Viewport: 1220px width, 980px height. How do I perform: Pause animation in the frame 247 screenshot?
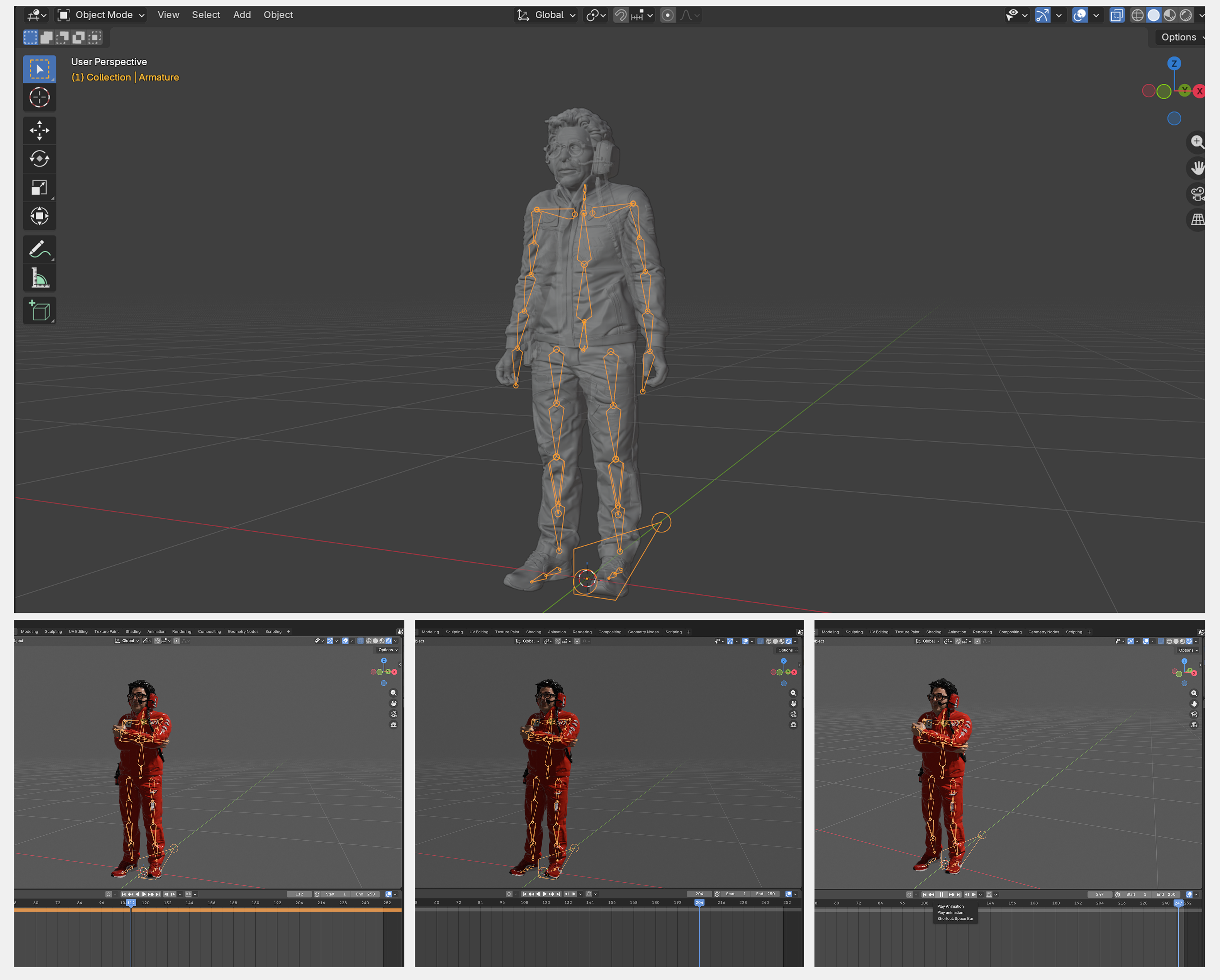(942, 895)
